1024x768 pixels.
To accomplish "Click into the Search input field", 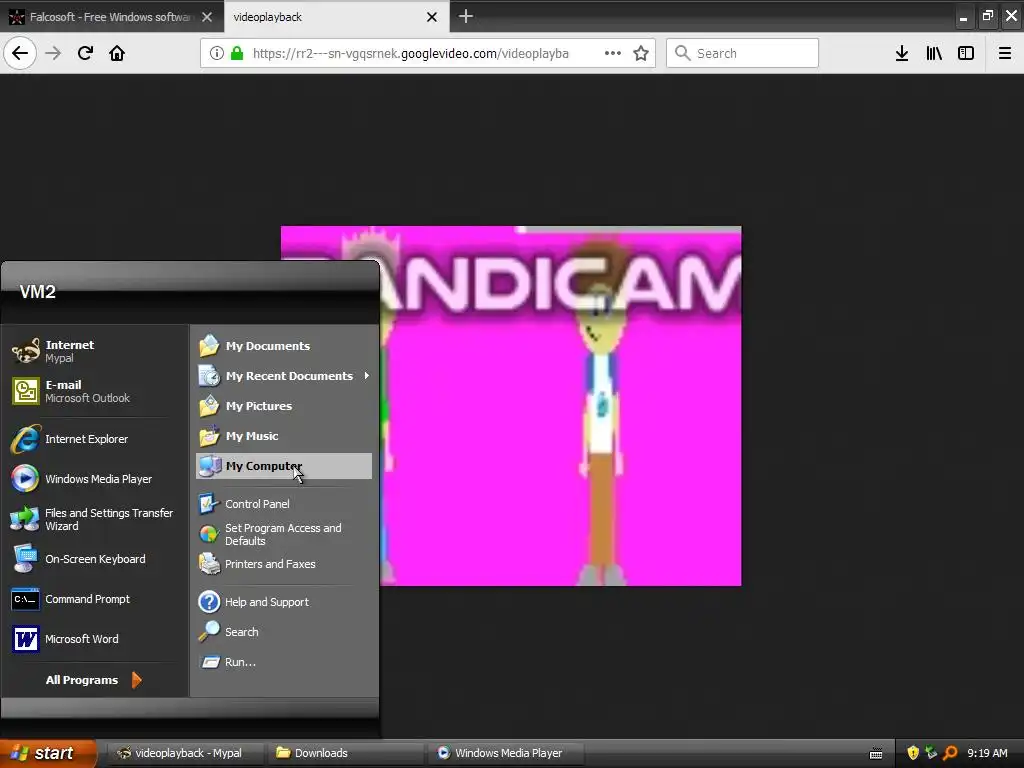I will pyautogui.click(x=743, y=53).
